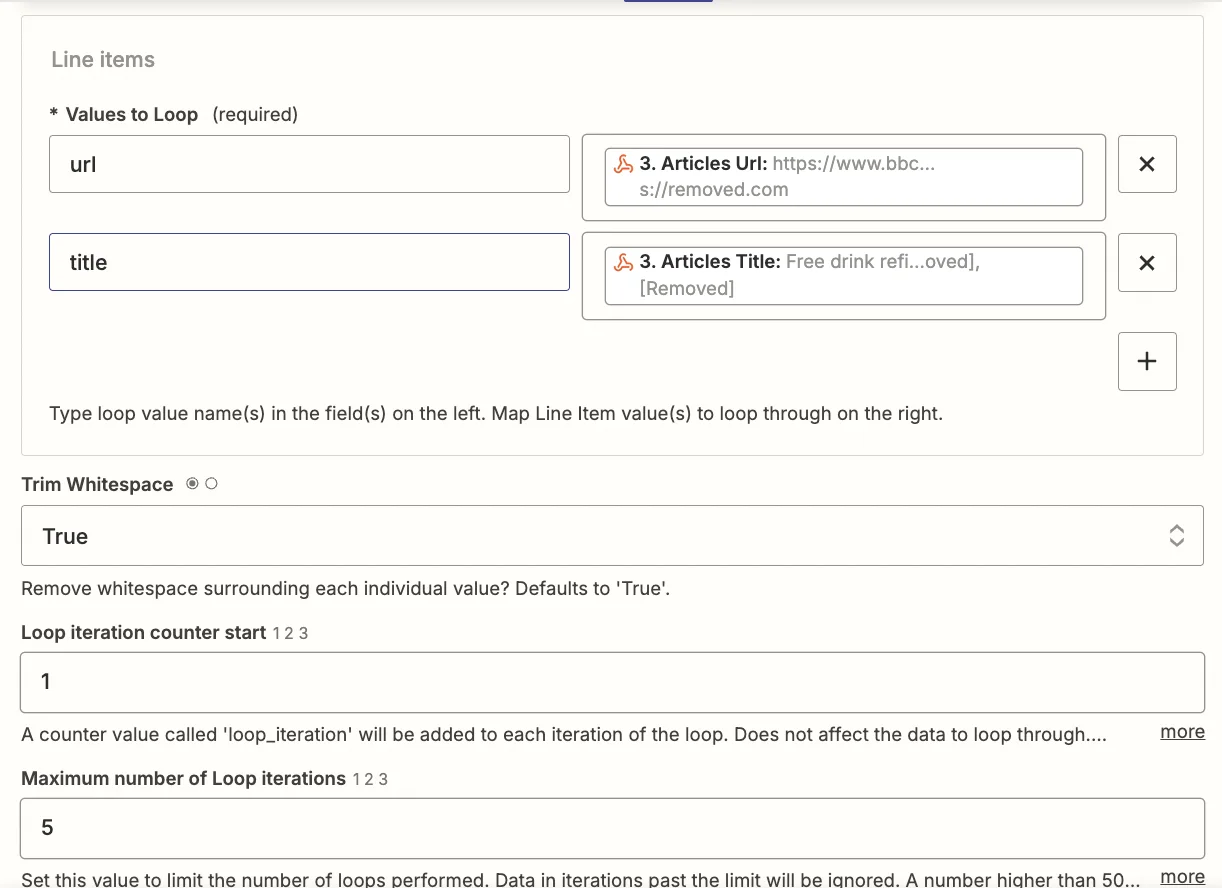
Task: Add another loop value row
Action: [1147, 361]
